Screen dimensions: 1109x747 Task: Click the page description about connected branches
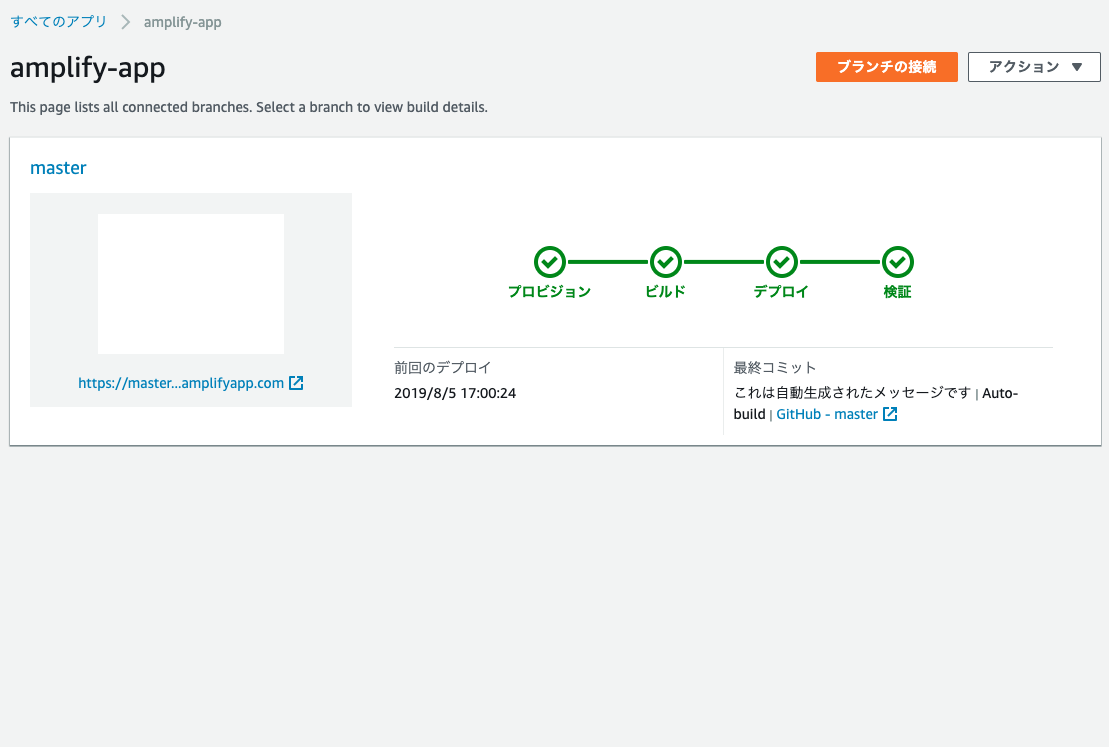coord(249,108)
